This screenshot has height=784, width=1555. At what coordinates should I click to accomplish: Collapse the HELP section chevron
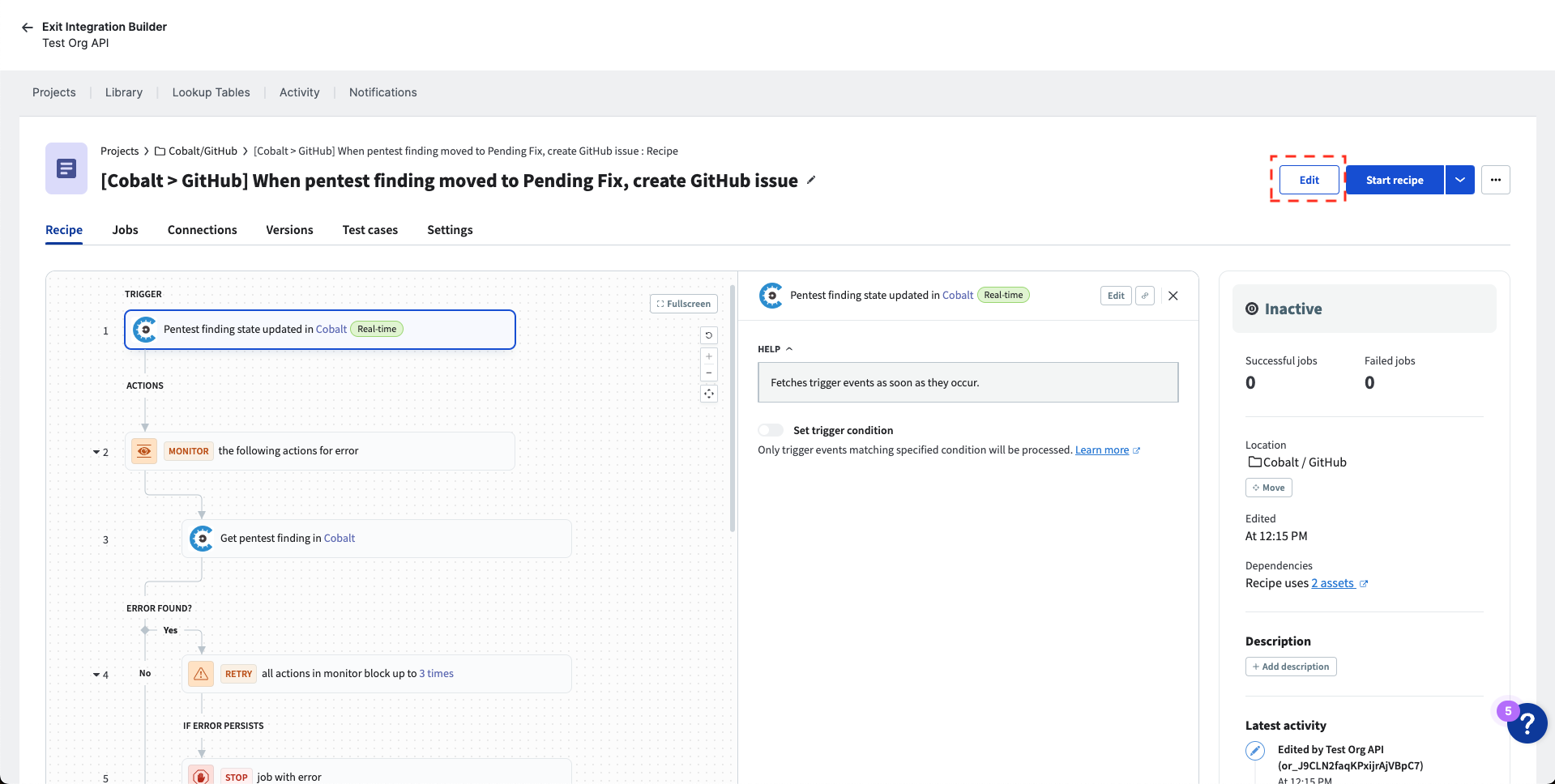tap(789, 349)
